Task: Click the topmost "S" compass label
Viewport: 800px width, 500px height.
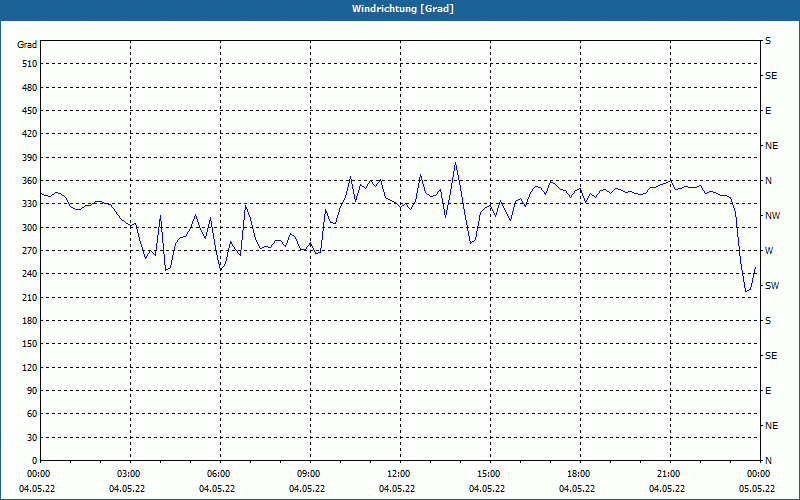Action: click(x=768, y=41)
